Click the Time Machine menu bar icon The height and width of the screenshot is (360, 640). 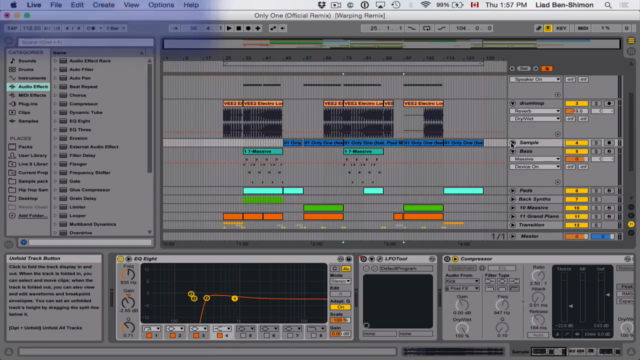click(396, 5)
